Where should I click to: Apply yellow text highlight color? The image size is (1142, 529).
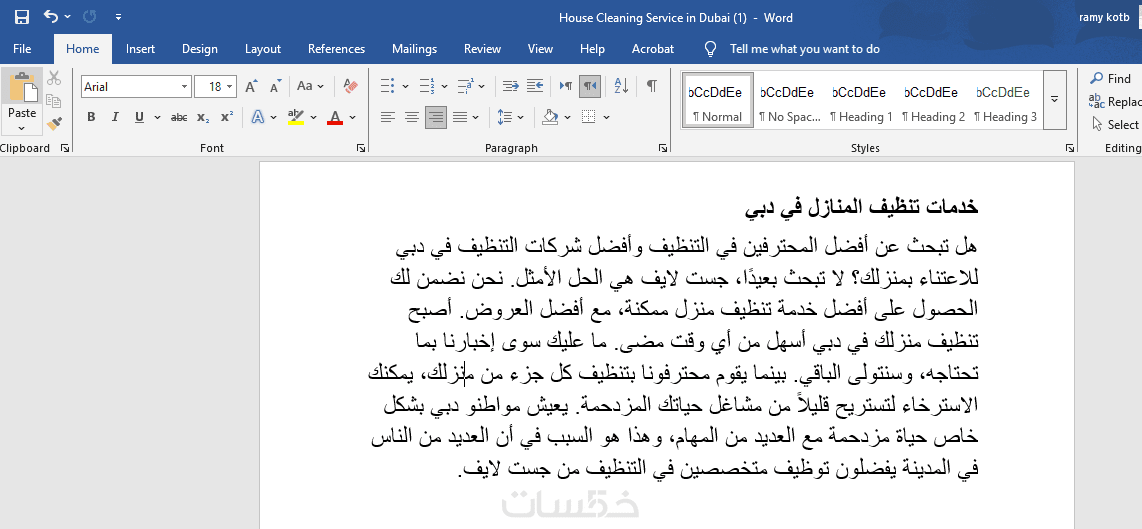click(295, 117)
